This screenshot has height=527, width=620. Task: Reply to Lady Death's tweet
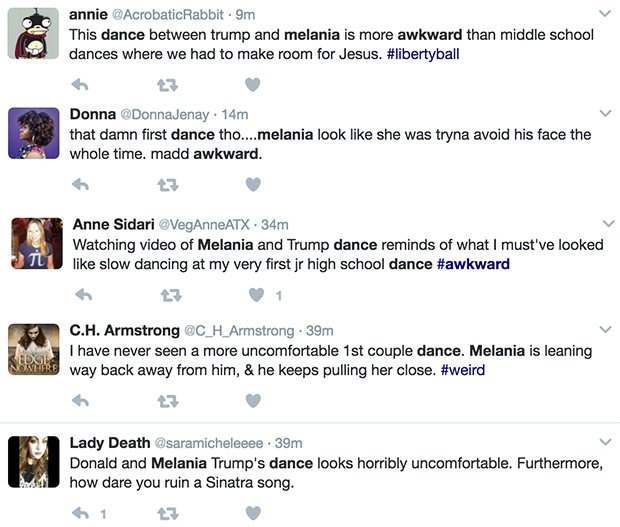[82, 513]
